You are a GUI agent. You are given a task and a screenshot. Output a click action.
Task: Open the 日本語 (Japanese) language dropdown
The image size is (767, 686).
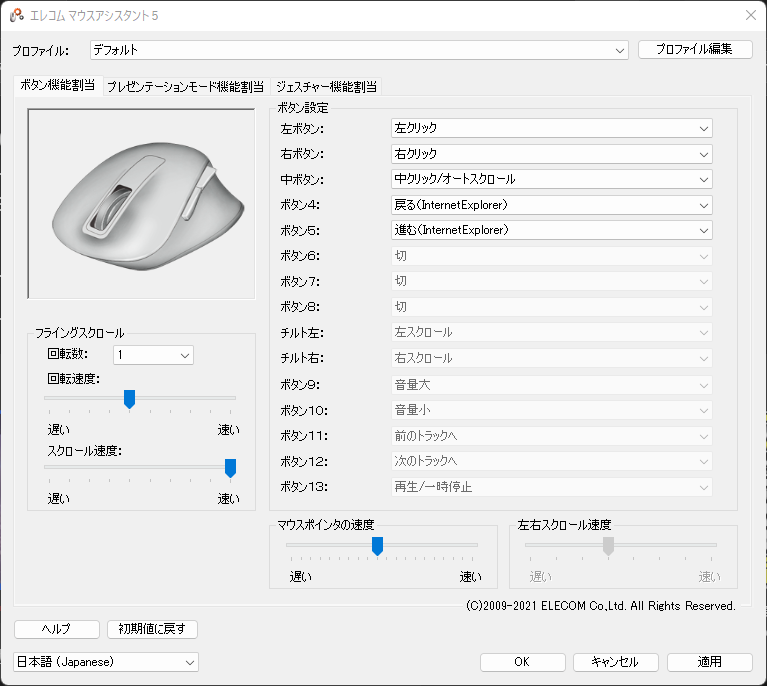tap(106, 662)
